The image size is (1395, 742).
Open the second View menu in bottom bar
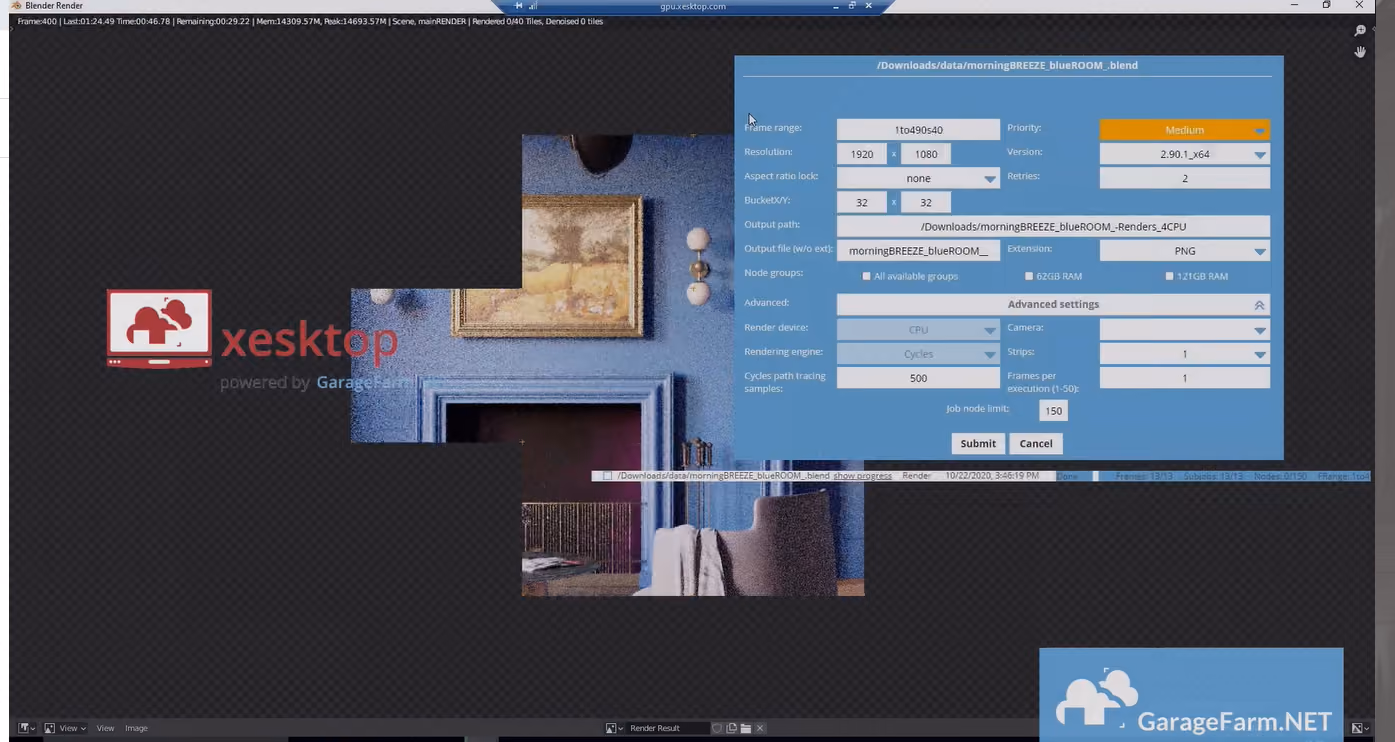click(105, 728)
